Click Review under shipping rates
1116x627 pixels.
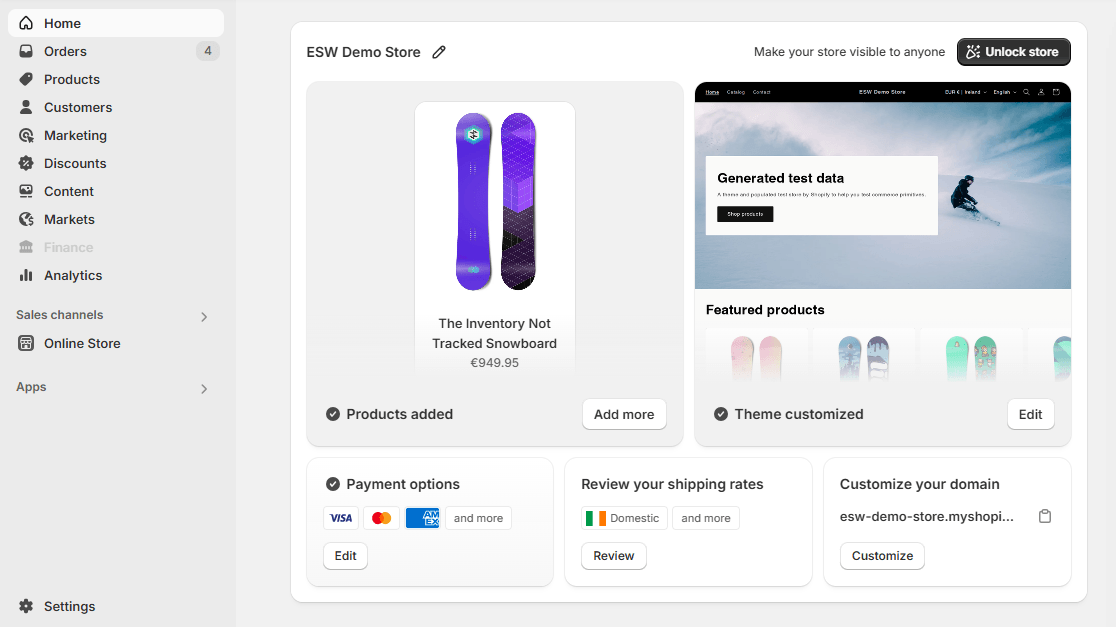pos(614,556)
